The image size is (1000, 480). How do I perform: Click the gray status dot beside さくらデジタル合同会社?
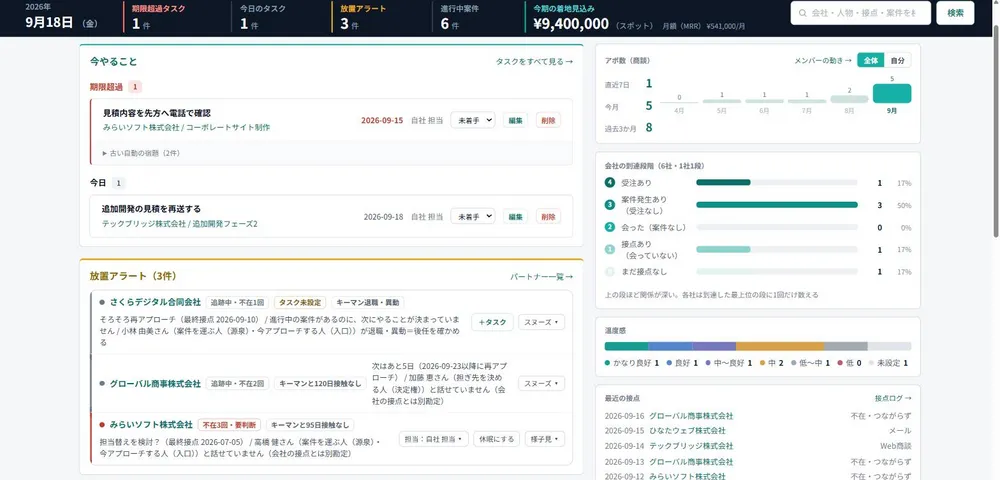pyautogui.click(x=102, y=302)
